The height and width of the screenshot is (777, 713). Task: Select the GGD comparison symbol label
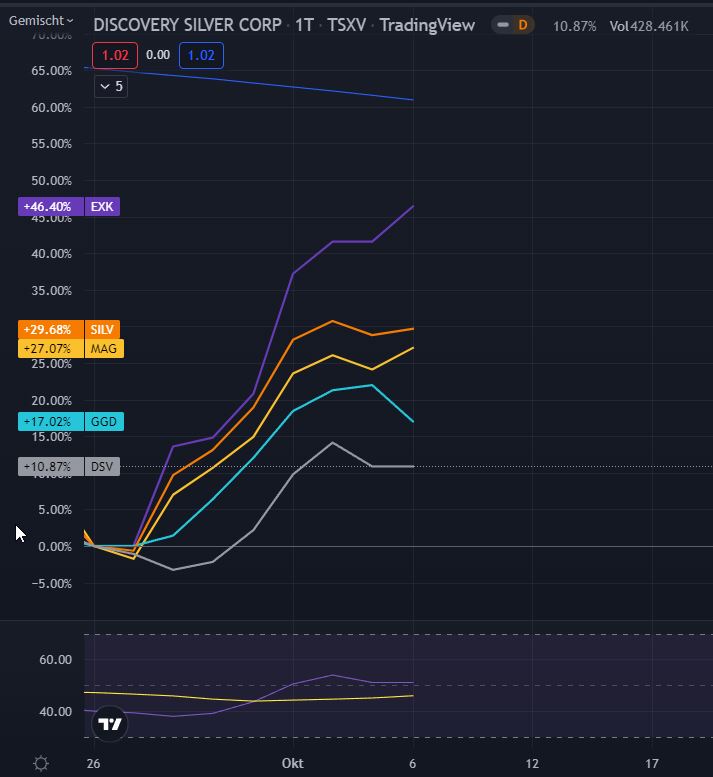104,422
